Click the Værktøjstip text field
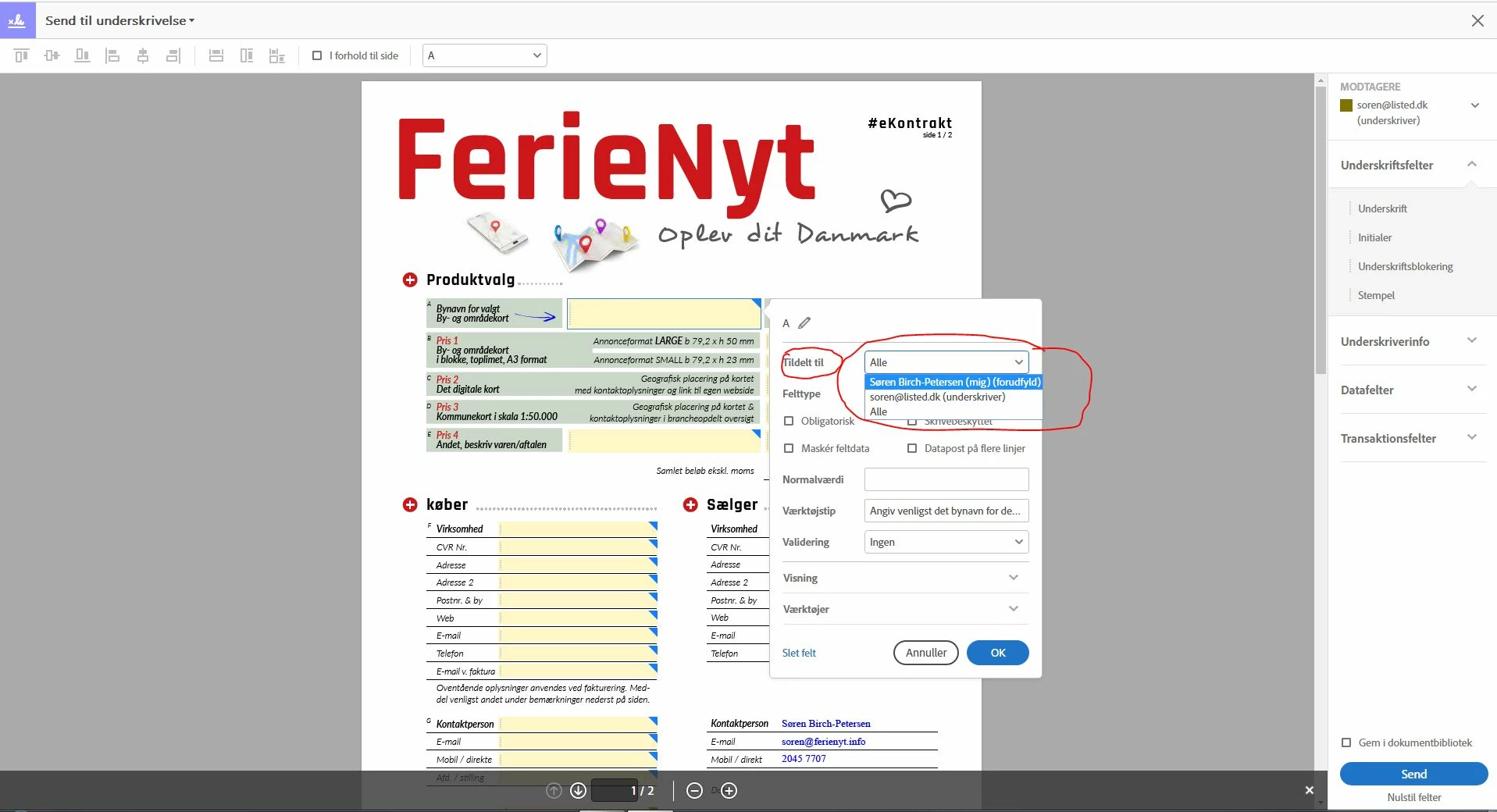Viewport: 1497px width, 812px height. 946,511
